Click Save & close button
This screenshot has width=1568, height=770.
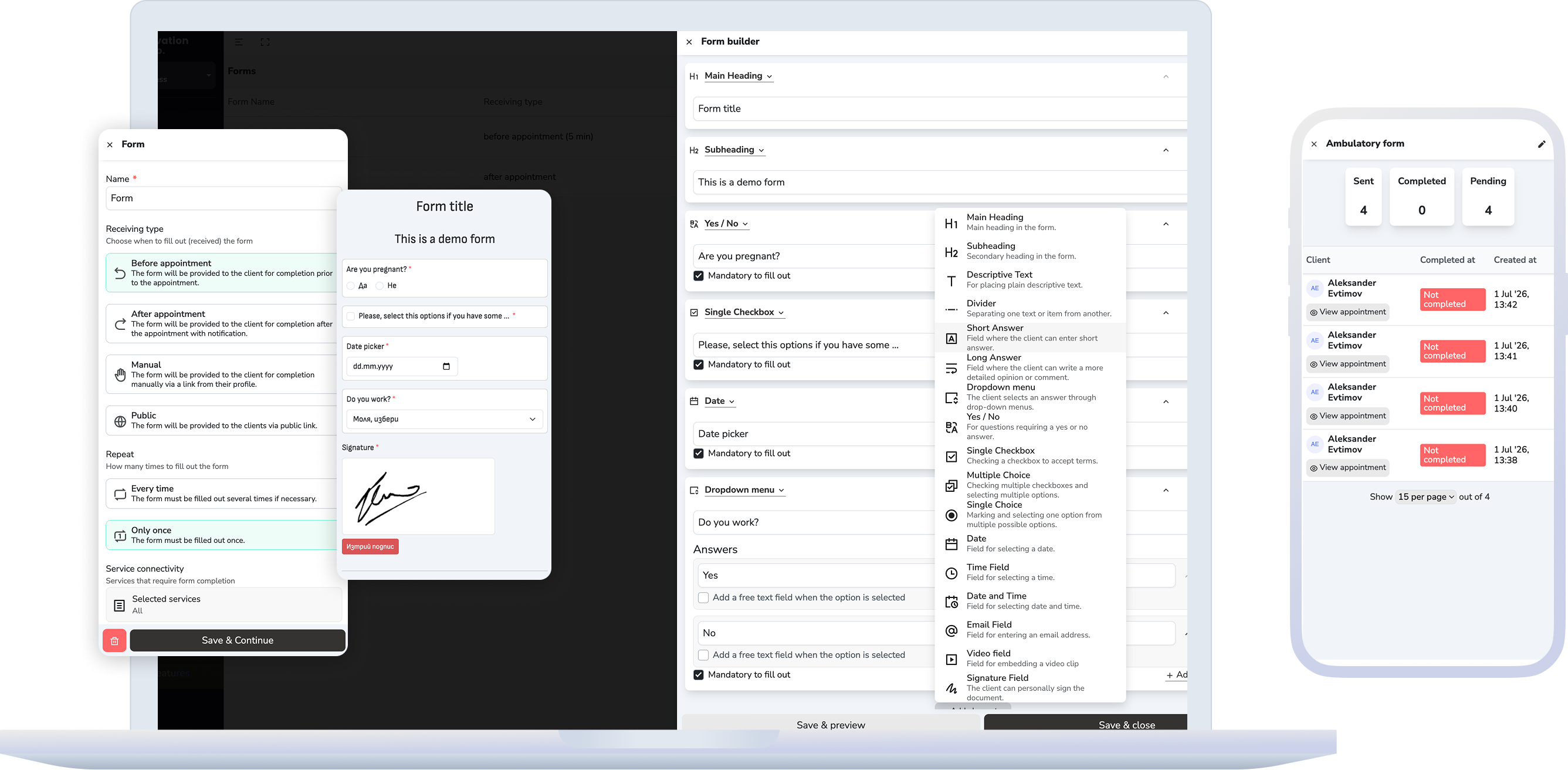(1085, 724)
